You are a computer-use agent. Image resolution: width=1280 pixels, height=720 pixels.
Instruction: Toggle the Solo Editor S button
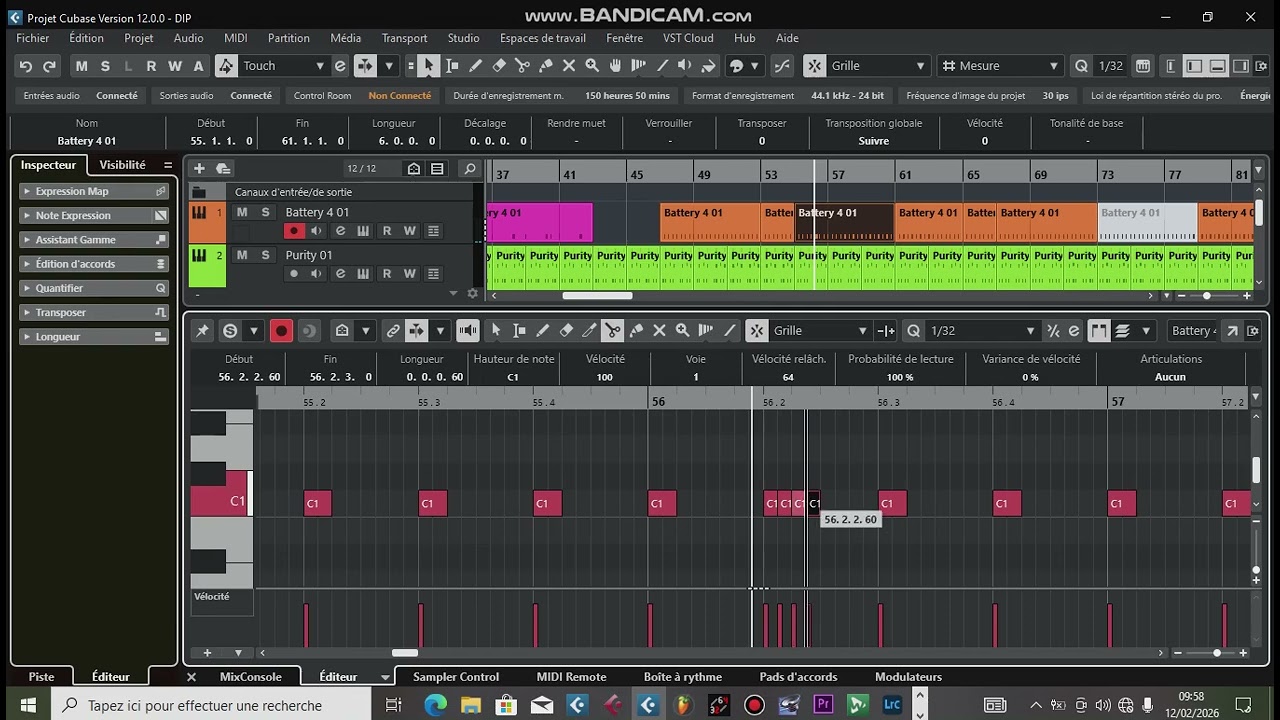(230, 331)
